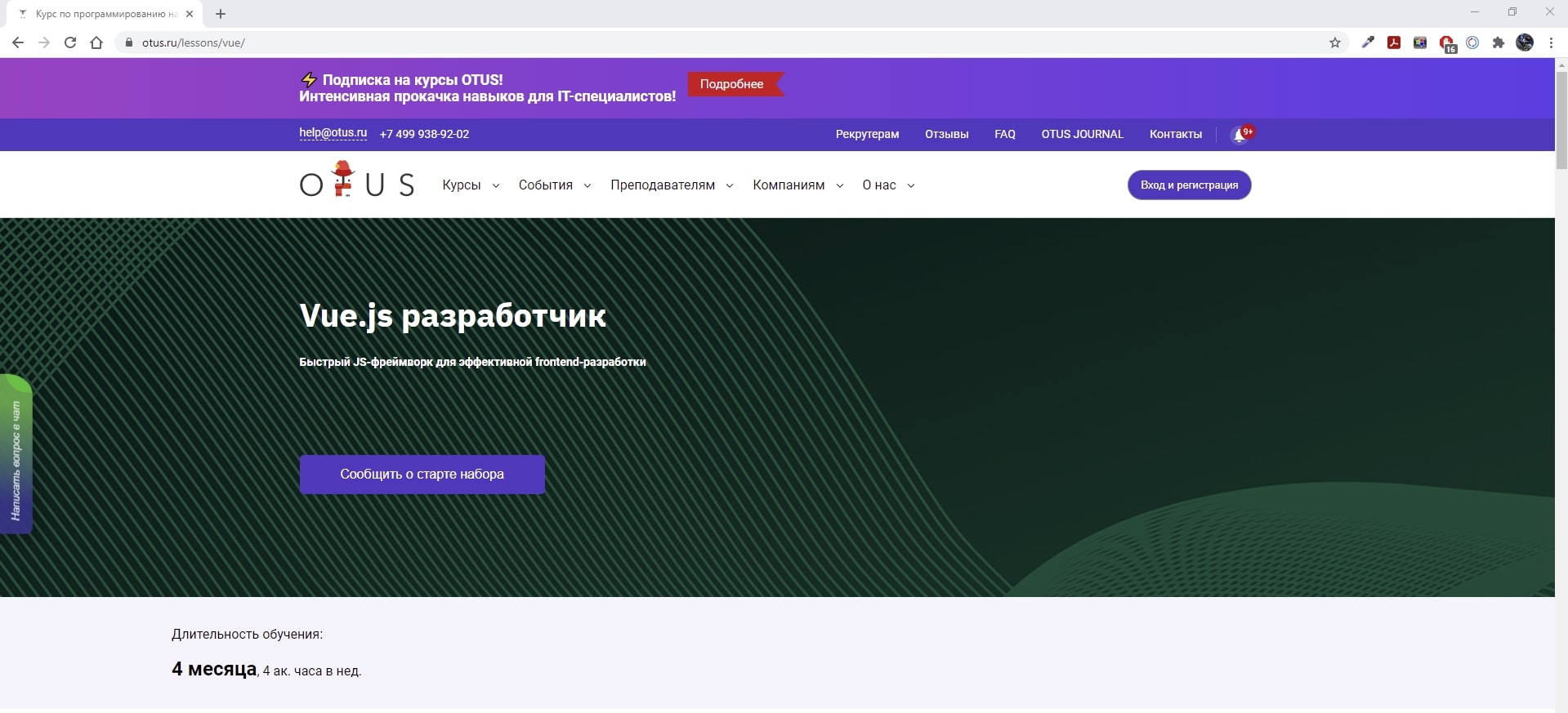Click the Подробнее banner button
The width and height of the screenshot is (1568, 713).
point(735,84)
